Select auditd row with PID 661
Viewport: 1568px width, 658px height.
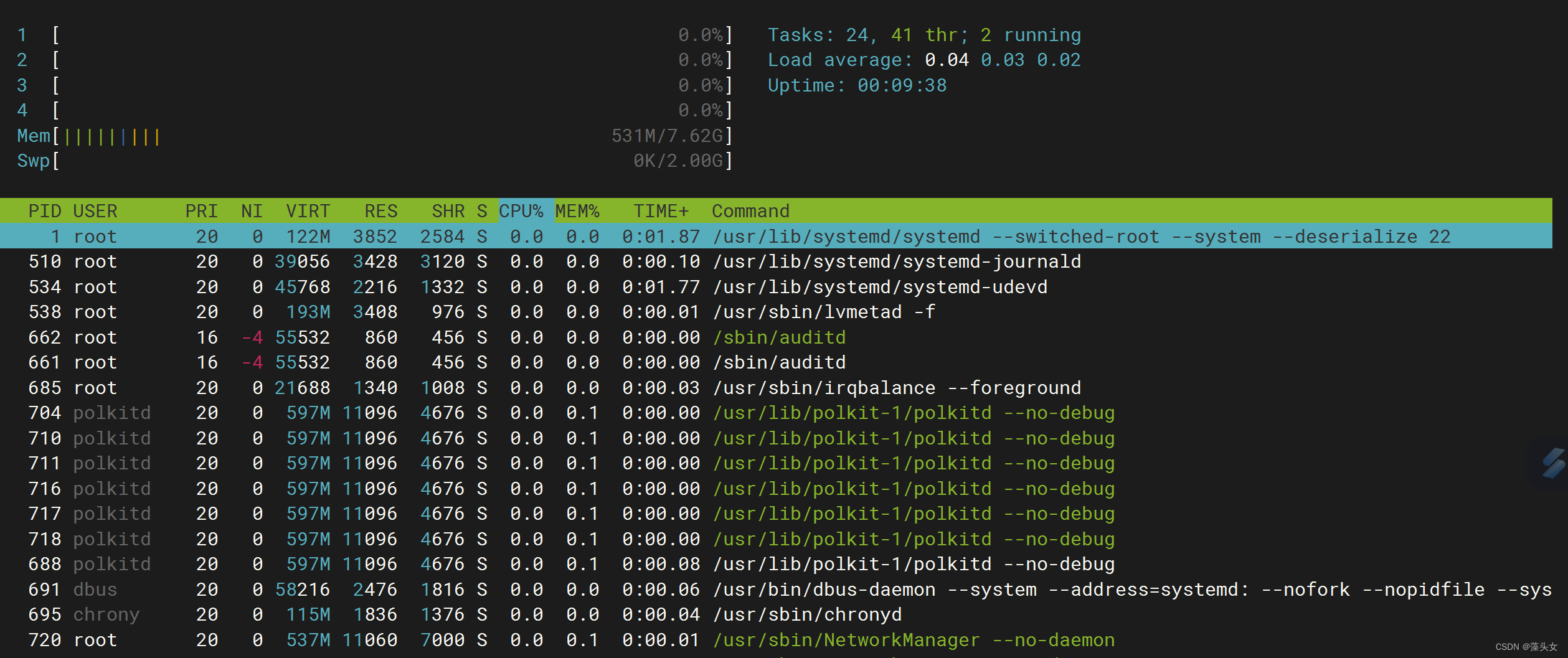776,362
